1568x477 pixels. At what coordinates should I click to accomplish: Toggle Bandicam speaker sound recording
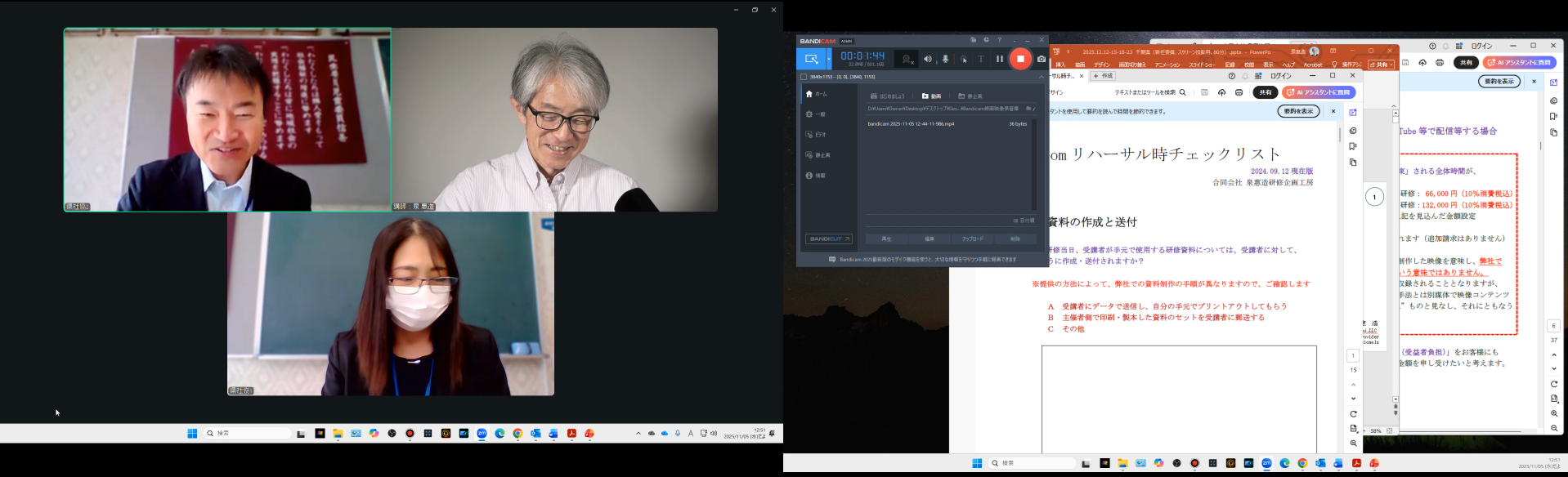click(927, 59)
